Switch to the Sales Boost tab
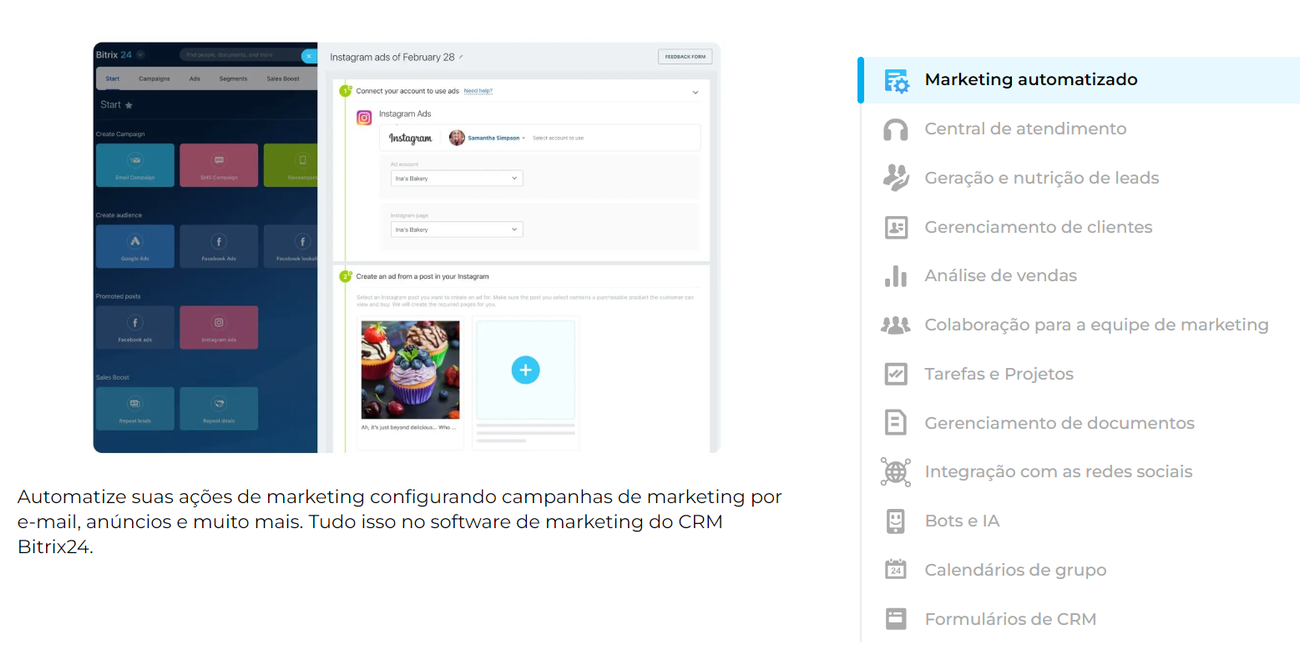This screenshot has width=1300, height=650. pos(283,79)
